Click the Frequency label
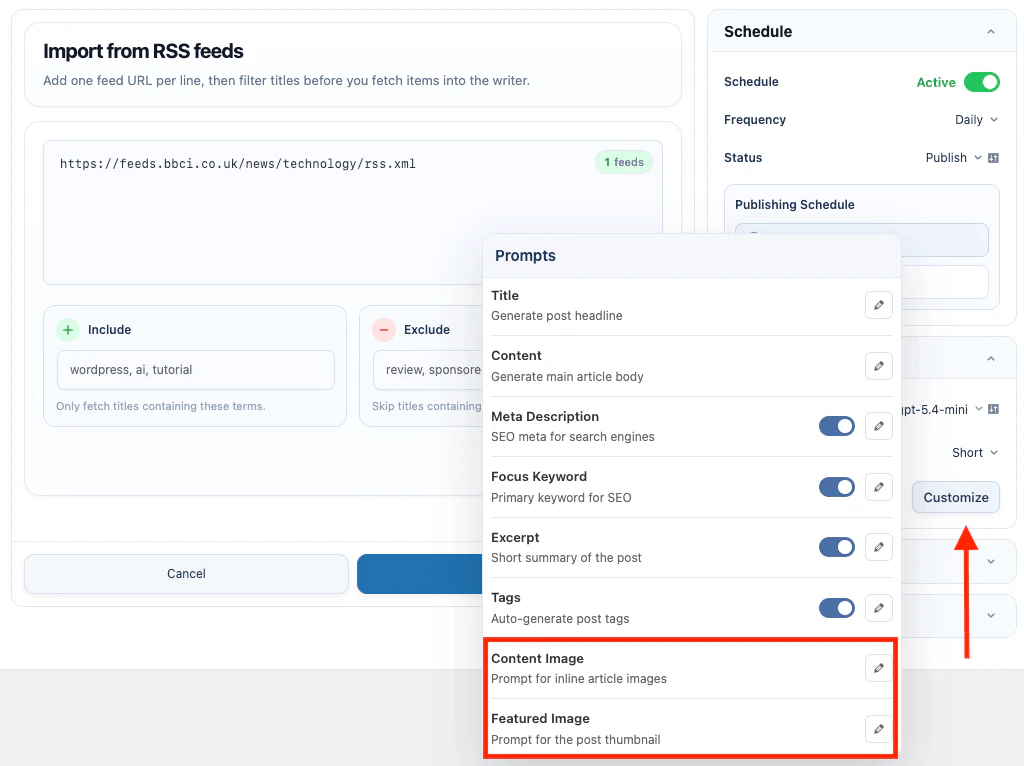 [754, 120]
